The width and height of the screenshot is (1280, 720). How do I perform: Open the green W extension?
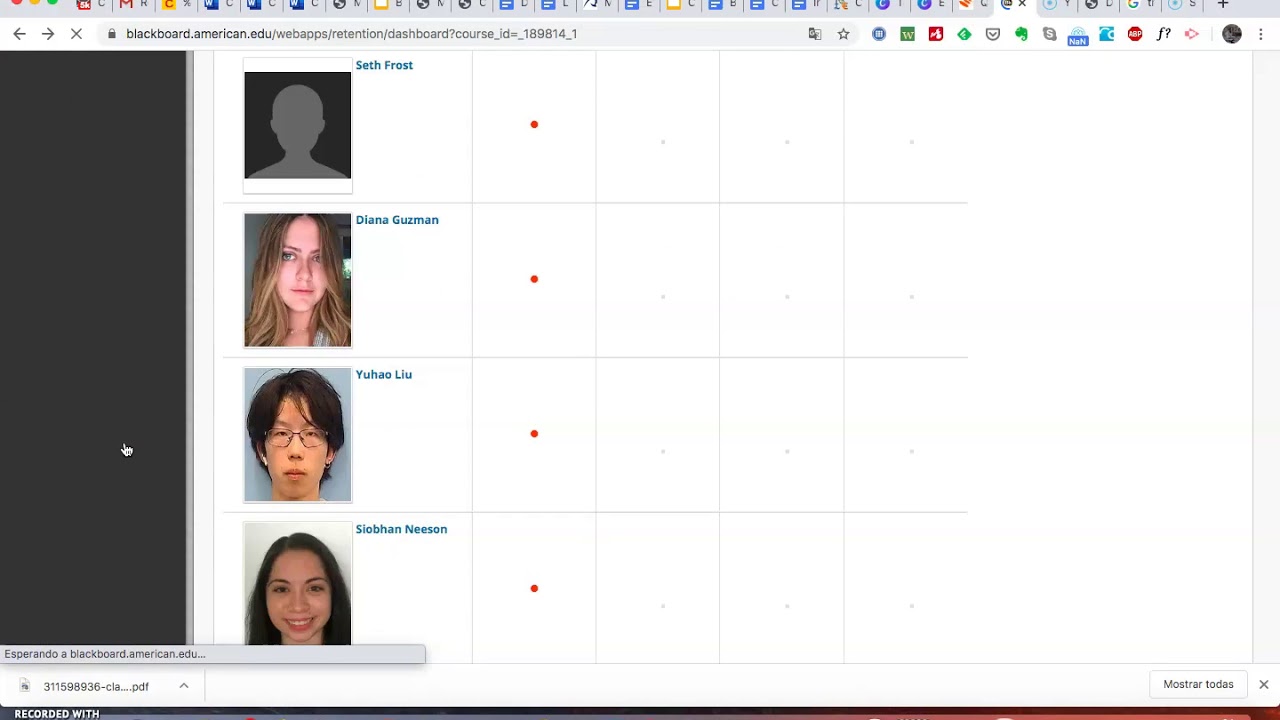908,34
